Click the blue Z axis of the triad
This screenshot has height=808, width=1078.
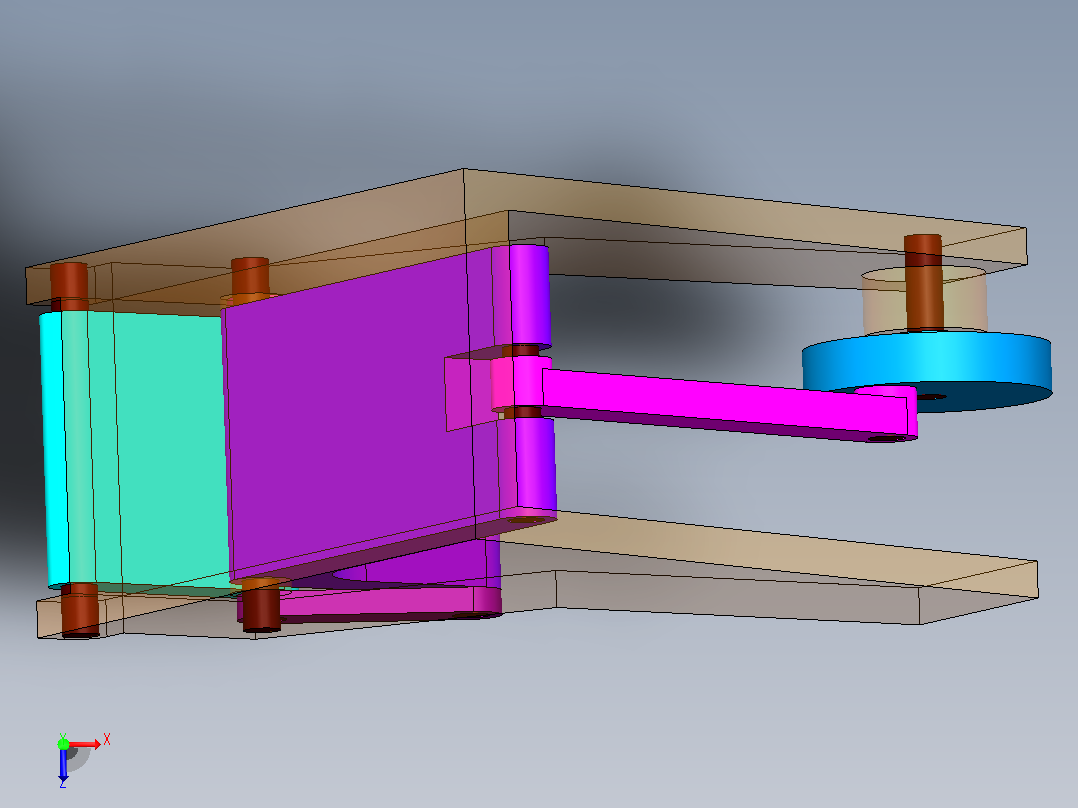click(x=63, y=765)
